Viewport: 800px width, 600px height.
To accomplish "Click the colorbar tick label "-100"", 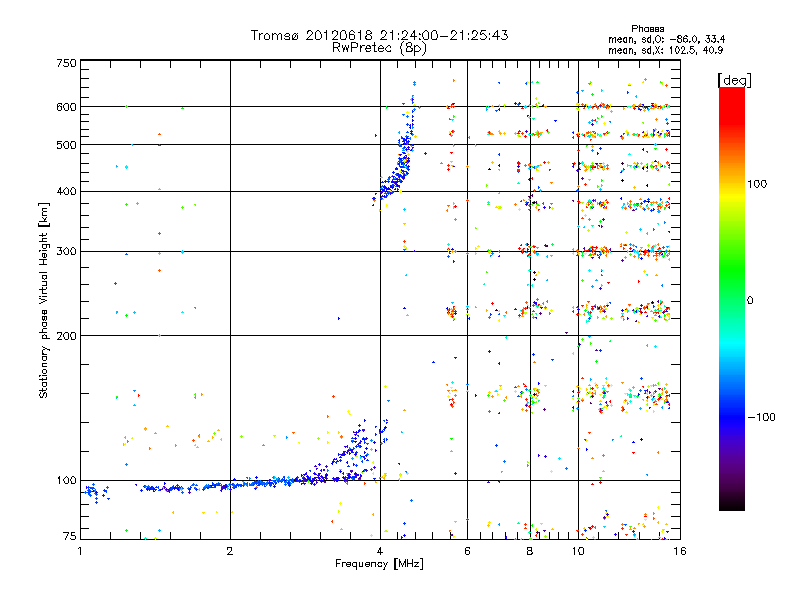I will 762,417.
